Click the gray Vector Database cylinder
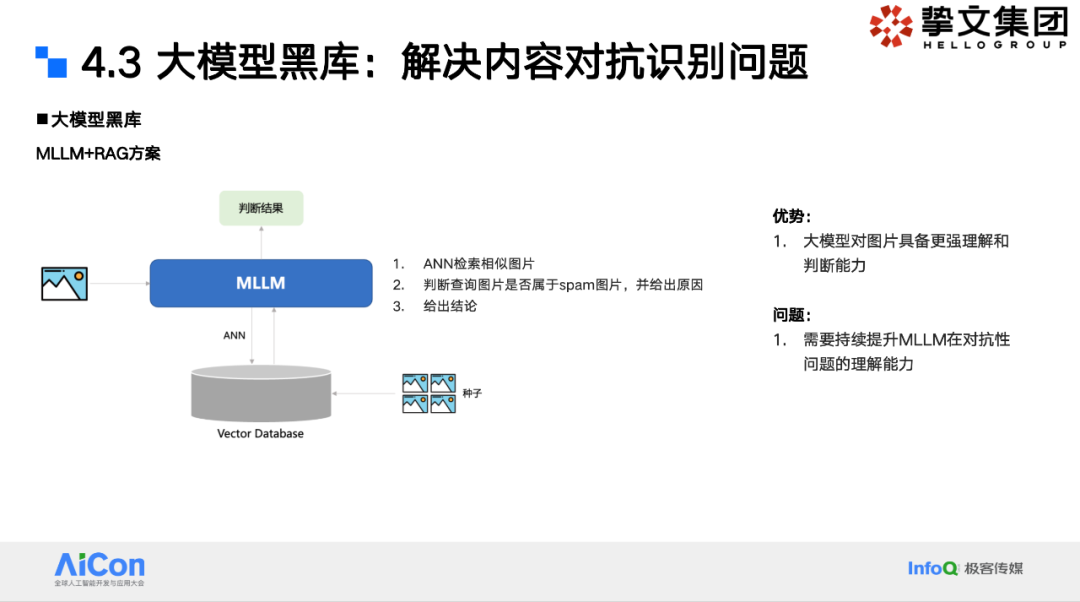Screen dimensions: 1080x602 point(261,393)
